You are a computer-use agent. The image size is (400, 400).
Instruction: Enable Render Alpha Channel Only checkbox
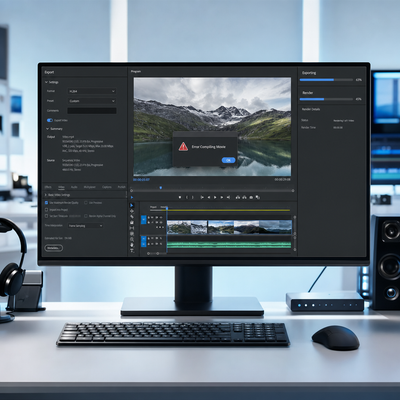pos(86,216)
